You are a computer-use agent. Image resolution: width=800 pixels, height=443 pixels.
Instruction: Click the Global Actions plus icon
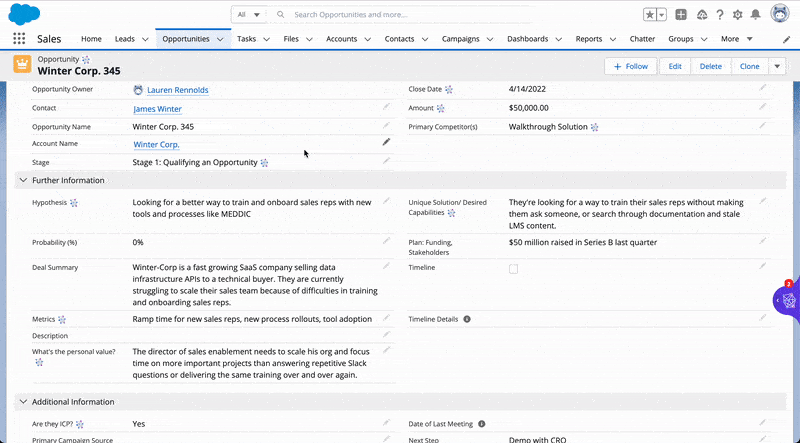(x=681, y=15)
